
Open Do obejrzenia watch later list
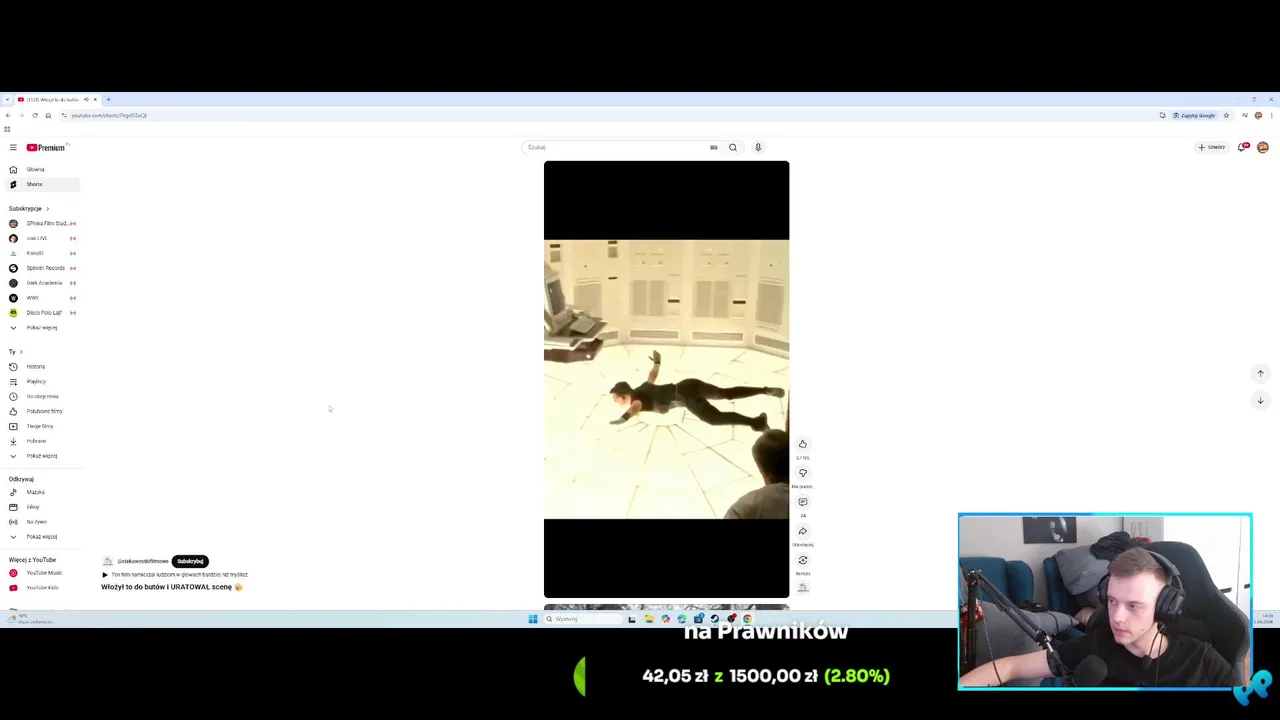click(x=40, y=396)
